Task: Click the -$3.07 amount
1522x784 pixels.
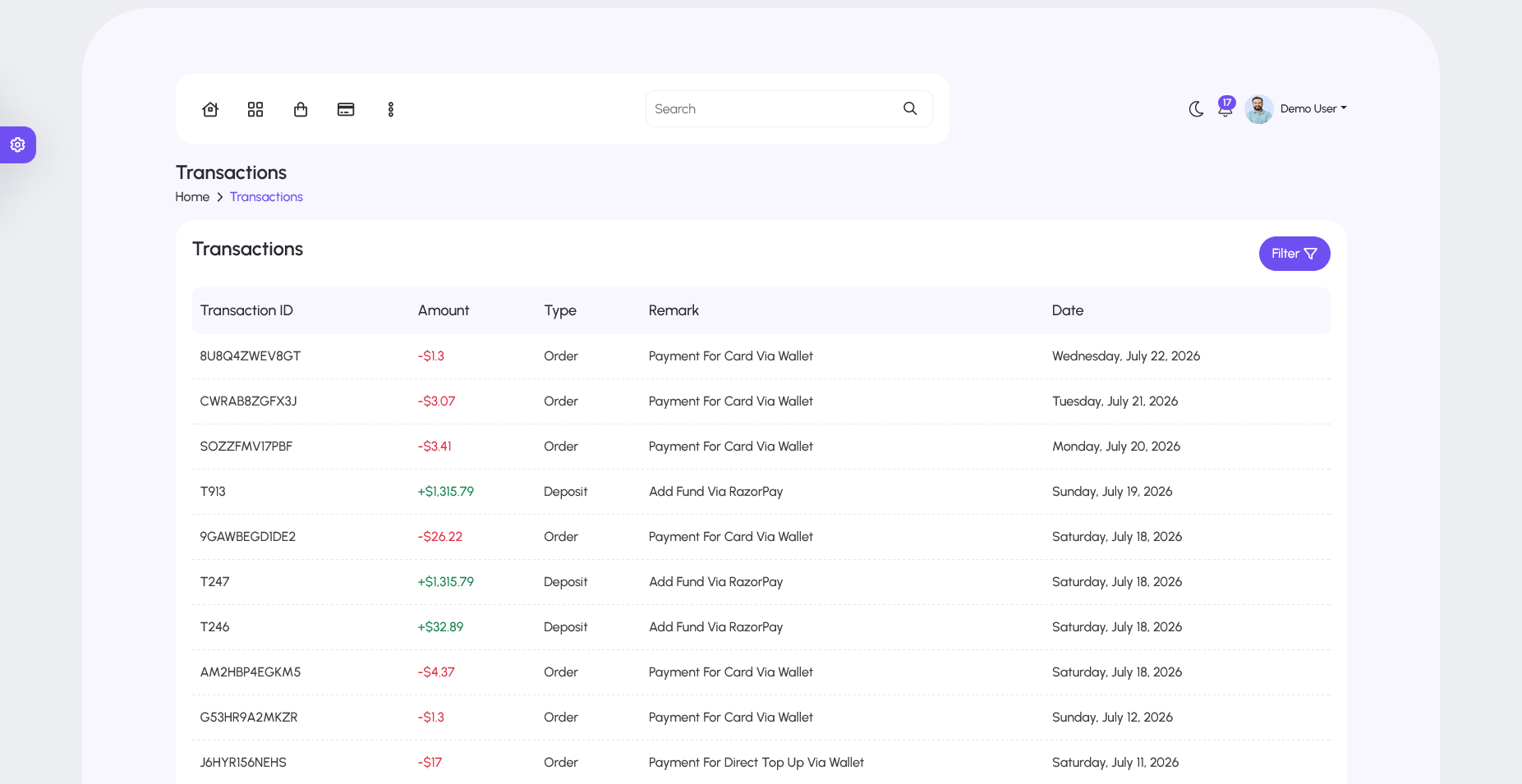Action: click(x=436, y=401)
